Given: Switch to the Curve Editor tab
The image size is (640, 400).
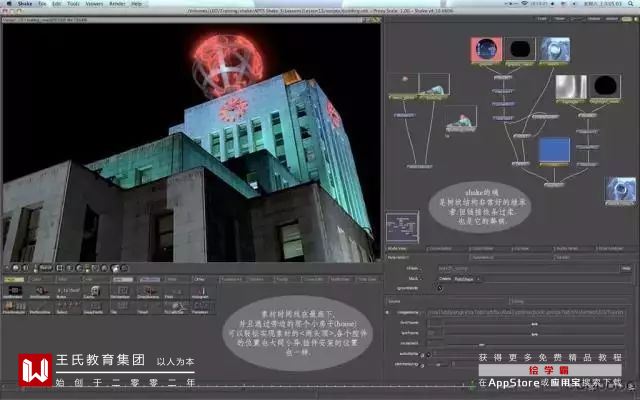Looking at the screenshot, I should tap(447, 248).
